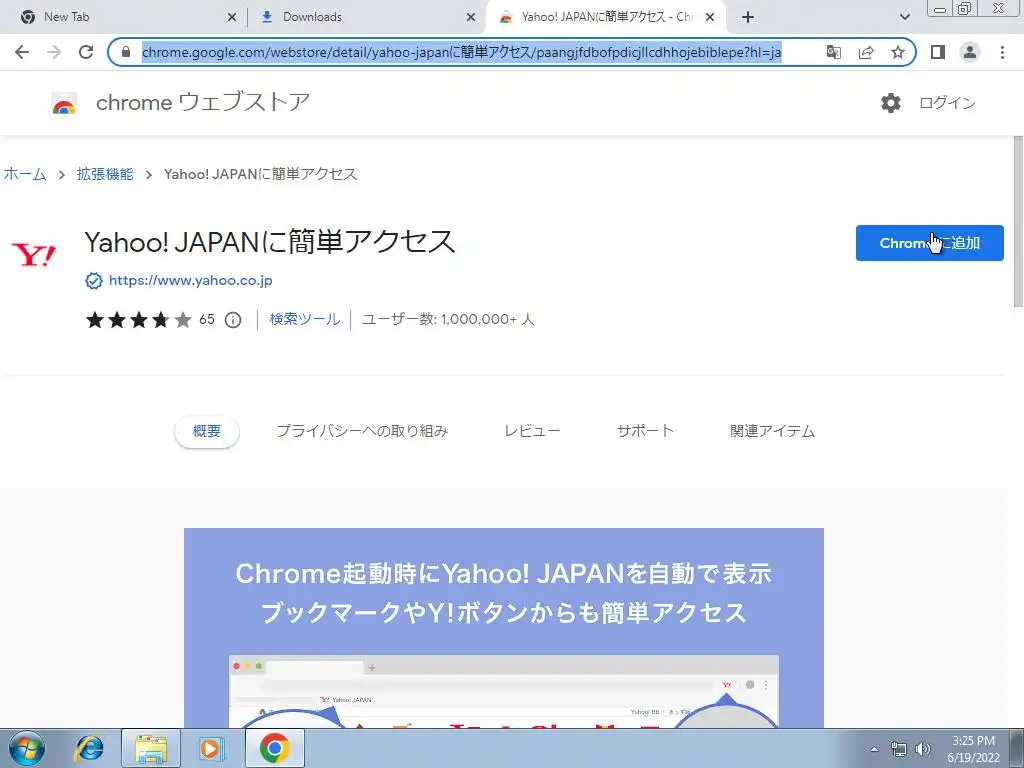Close the New Tab tab
This screenshot has height=768, width=1024.
[232, 17]
